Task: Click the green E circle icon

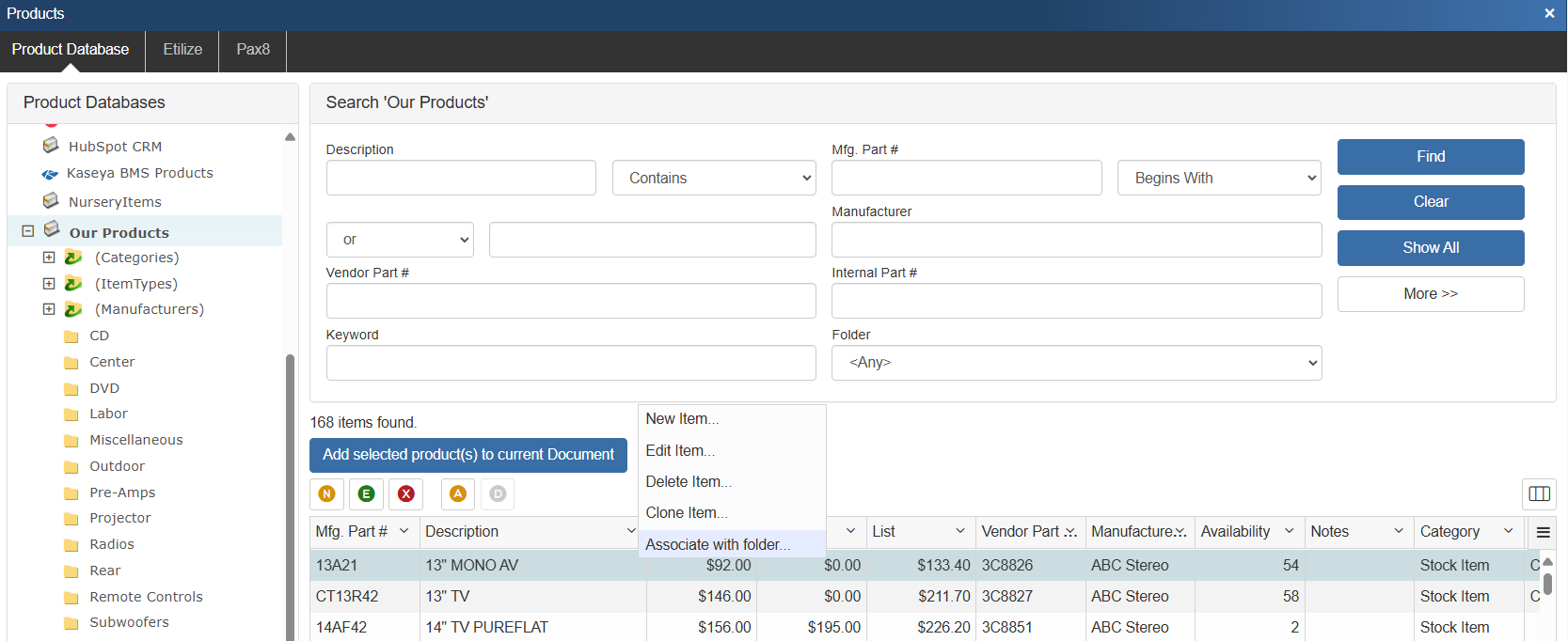Action: pos(366,493)
